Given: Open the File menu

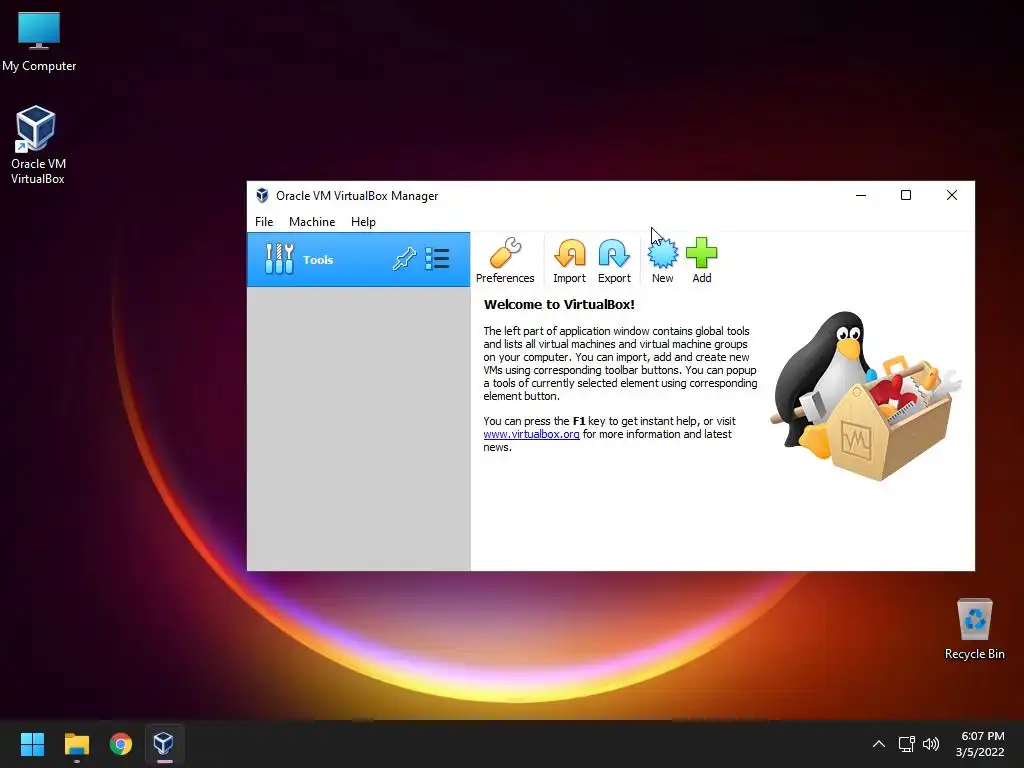Looking at the screenshot, I should [x=264, y=221].
